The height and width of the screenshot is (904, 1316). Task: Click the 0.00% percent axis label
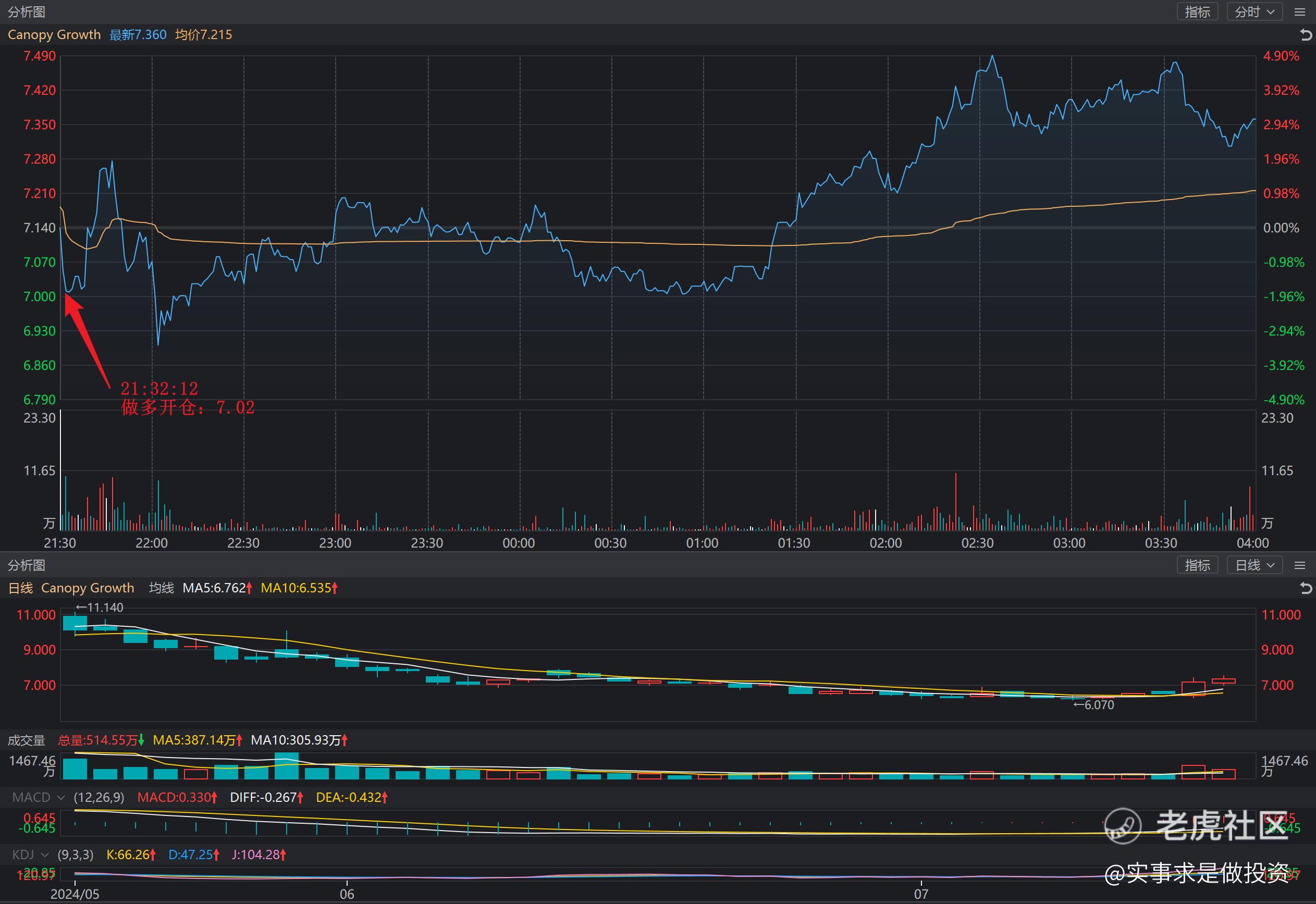coord(1282,228)
